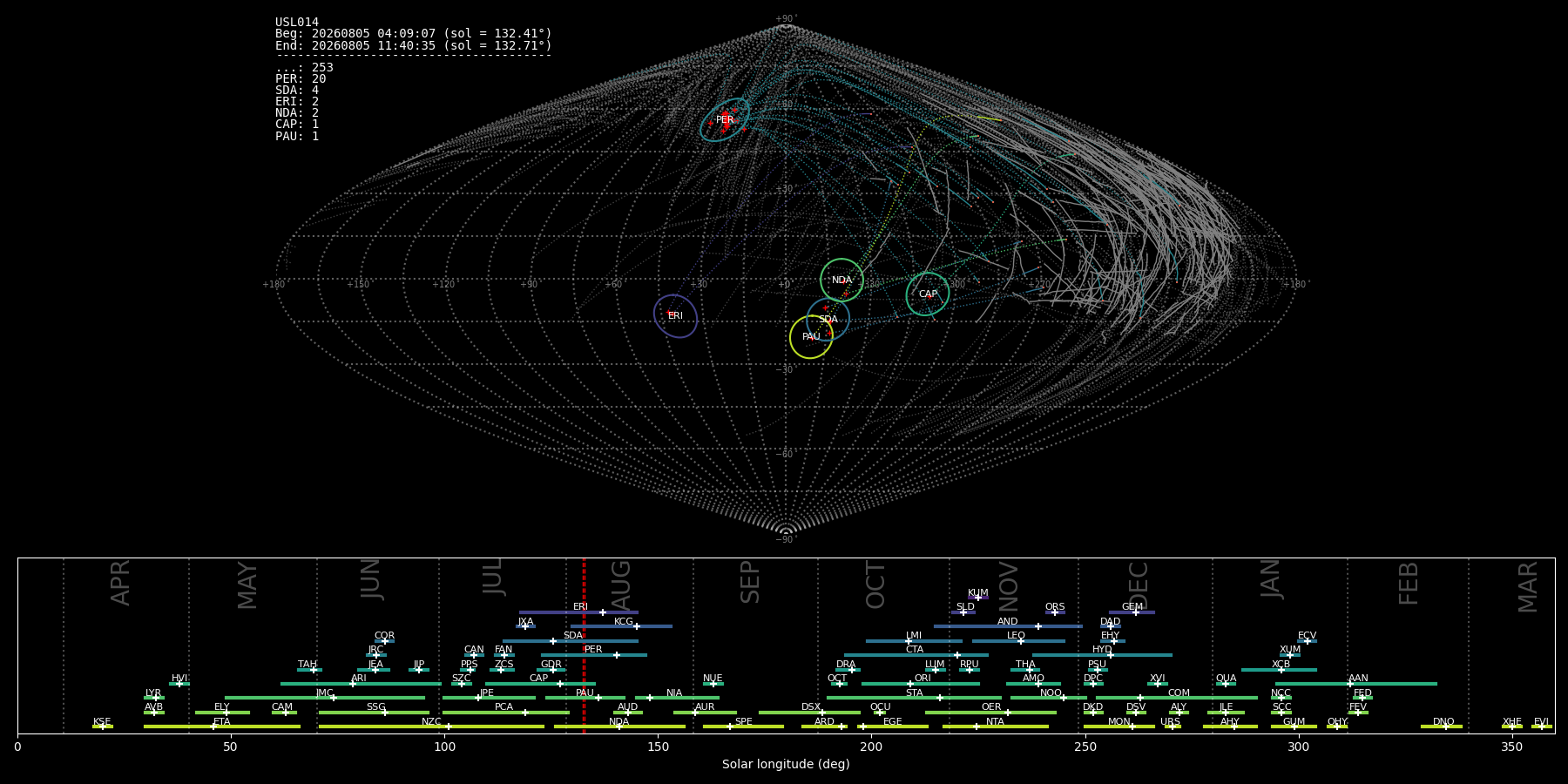Click the PER shower bar in timeline
This screenshot has width=1568, height=784.
[x=594, y=655]
